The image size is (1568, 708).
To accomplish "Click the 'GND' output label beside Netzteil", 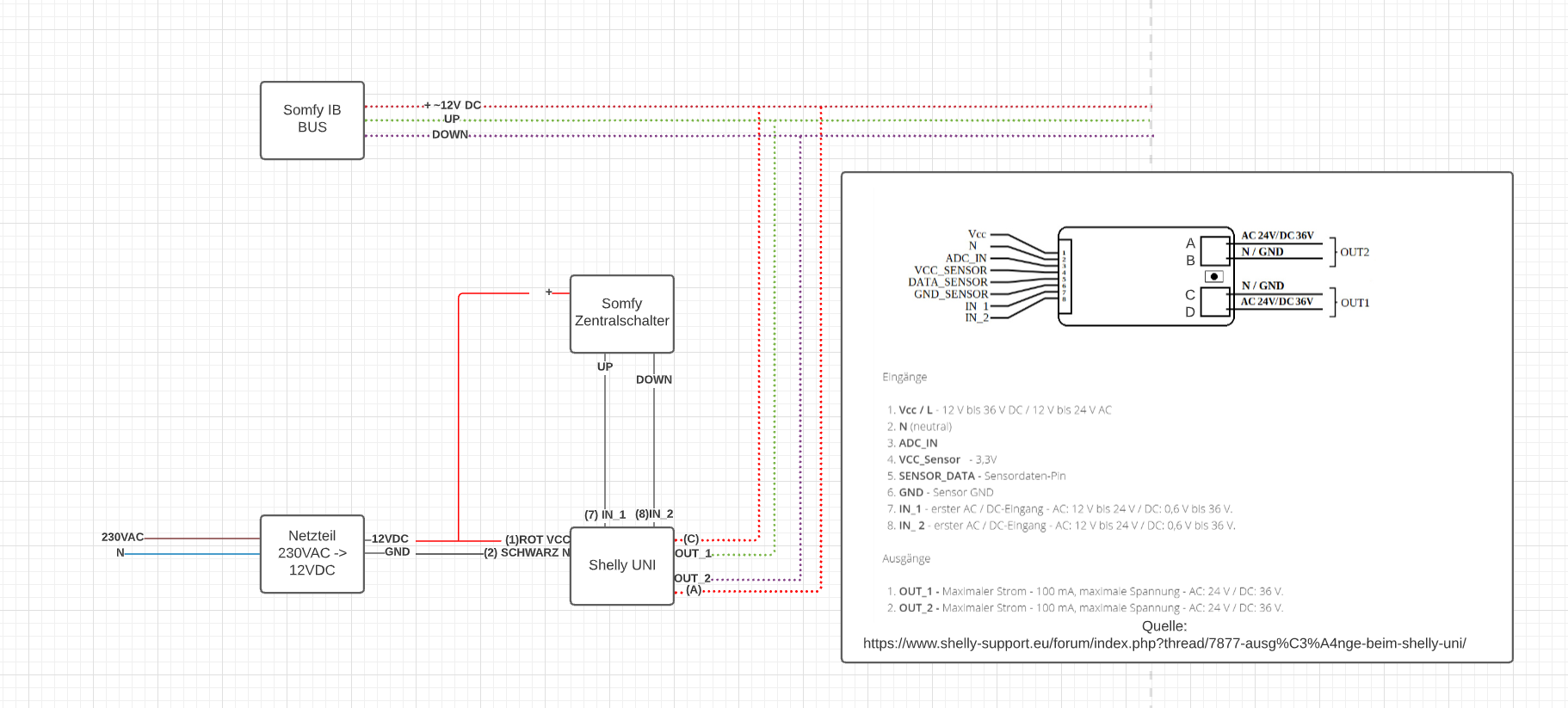I will (397, 551).
